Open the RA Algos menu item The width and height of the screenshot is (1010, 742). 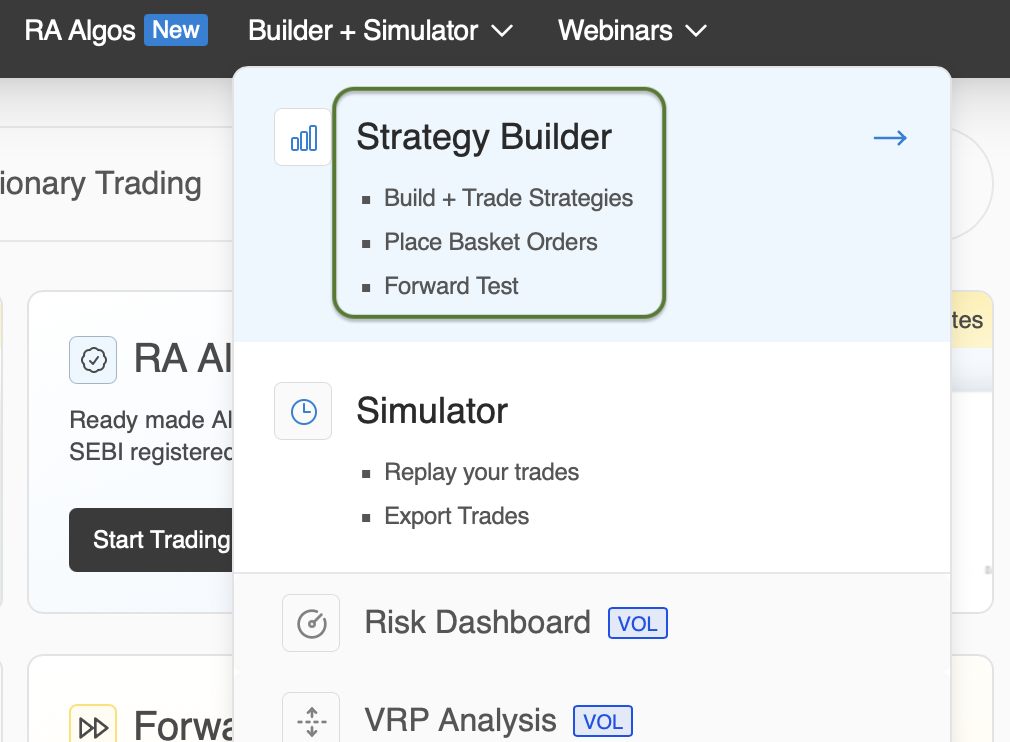point(80,30)
